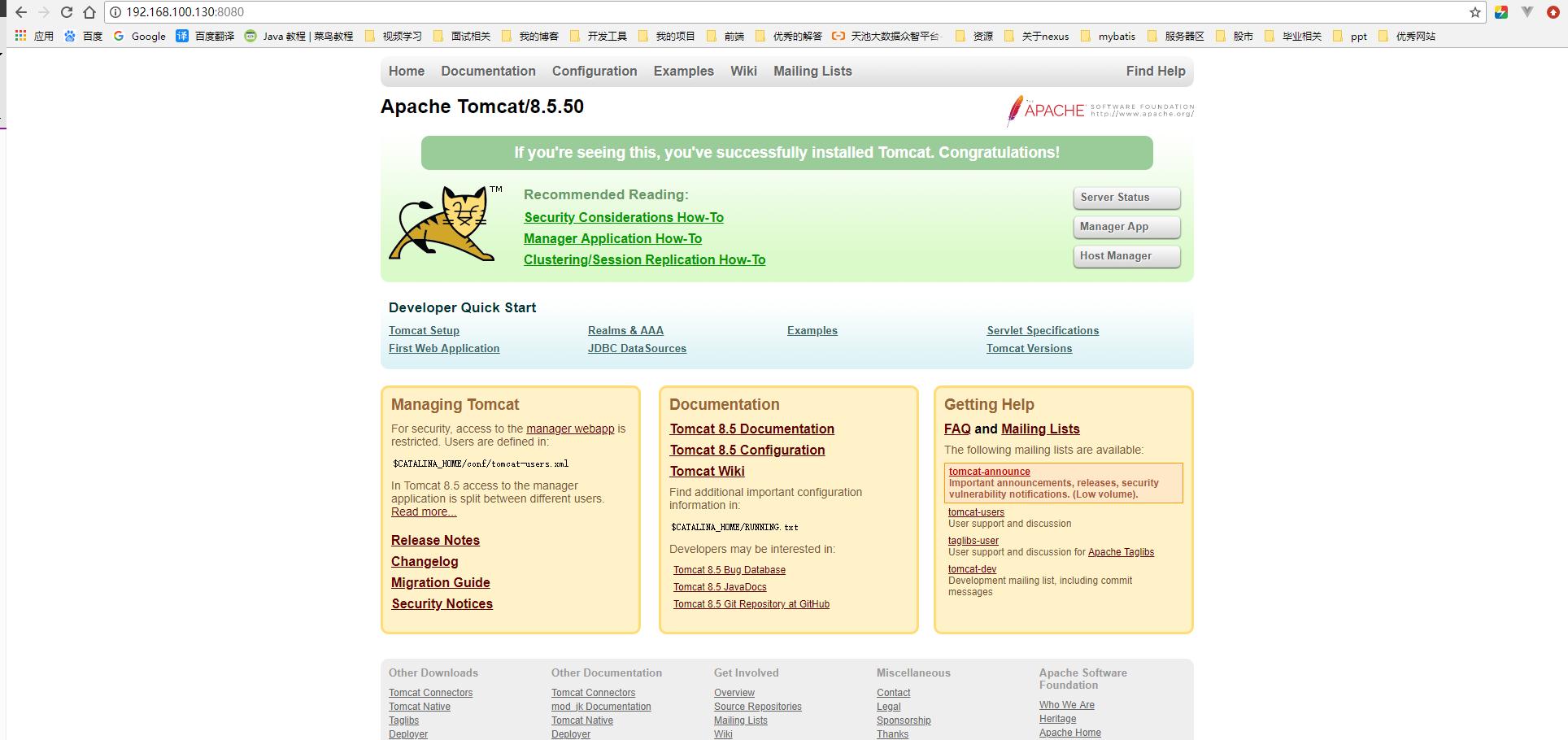Open the Release Notes link
Image resolution: width=1568 pixels, height=740 pixels.
pyautogui.click(x=435, y=540)
